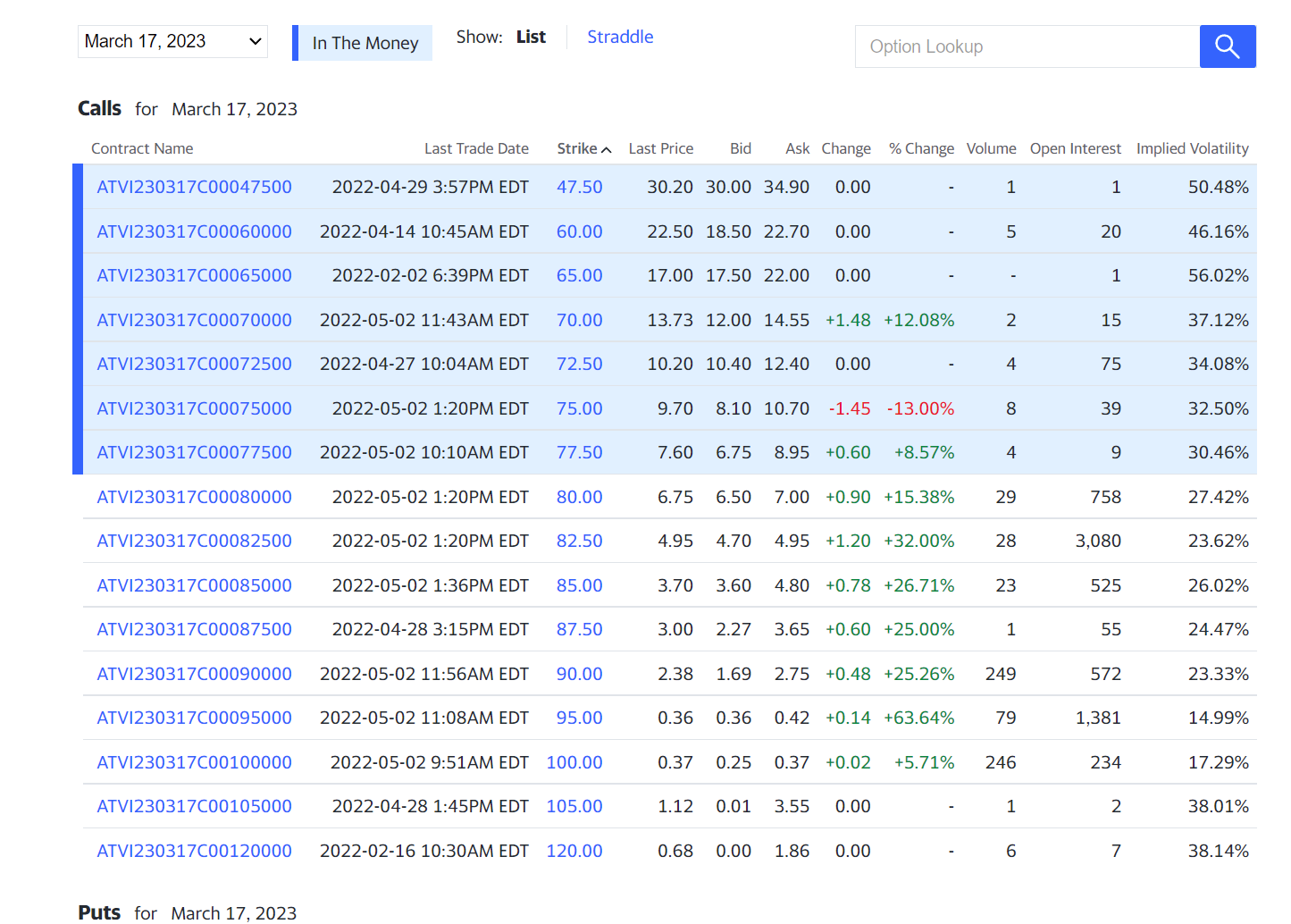This screenshot has height=924, width=1291.
Task: Click the 75.00 strike link
Action: pyautogui.click(x=579, y=408)
